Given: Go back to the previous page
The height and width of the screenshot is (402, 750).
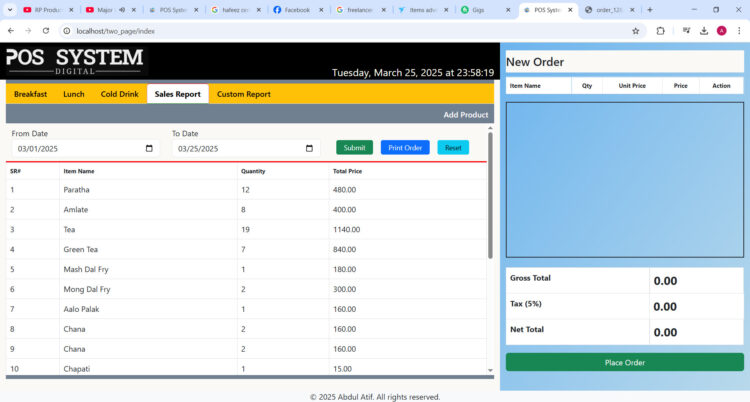Looking at the screenshot, I should click(x=10, y=31).
